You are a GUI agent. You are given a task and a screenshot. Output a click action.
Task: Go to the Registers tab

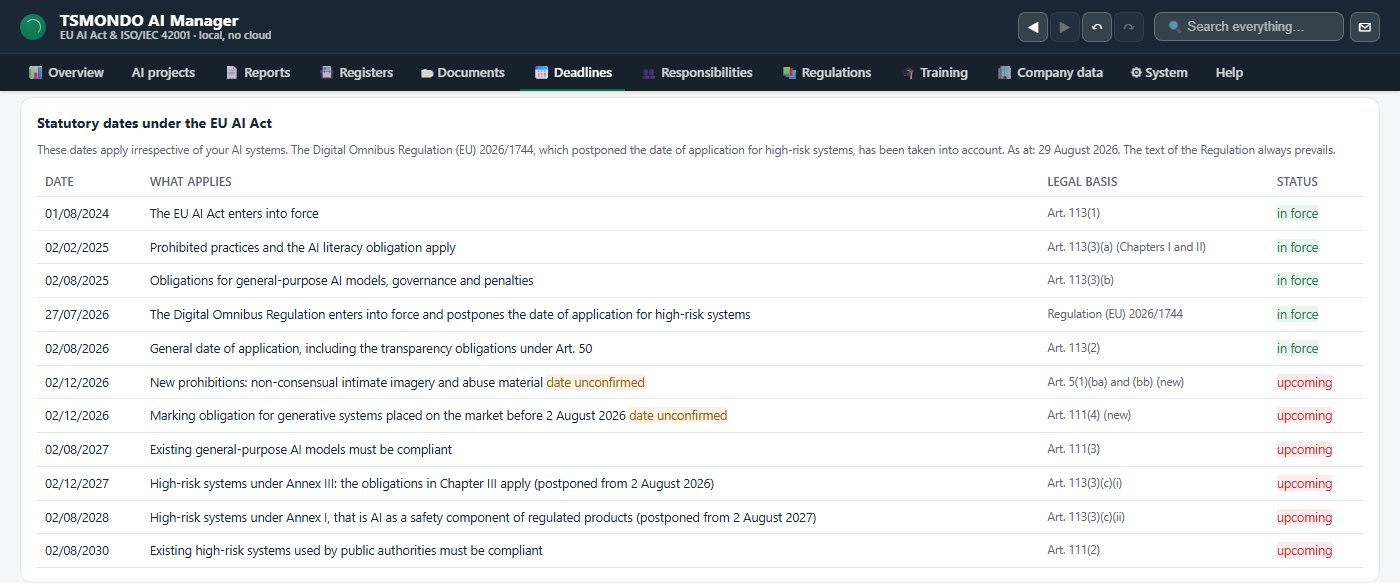356,72
